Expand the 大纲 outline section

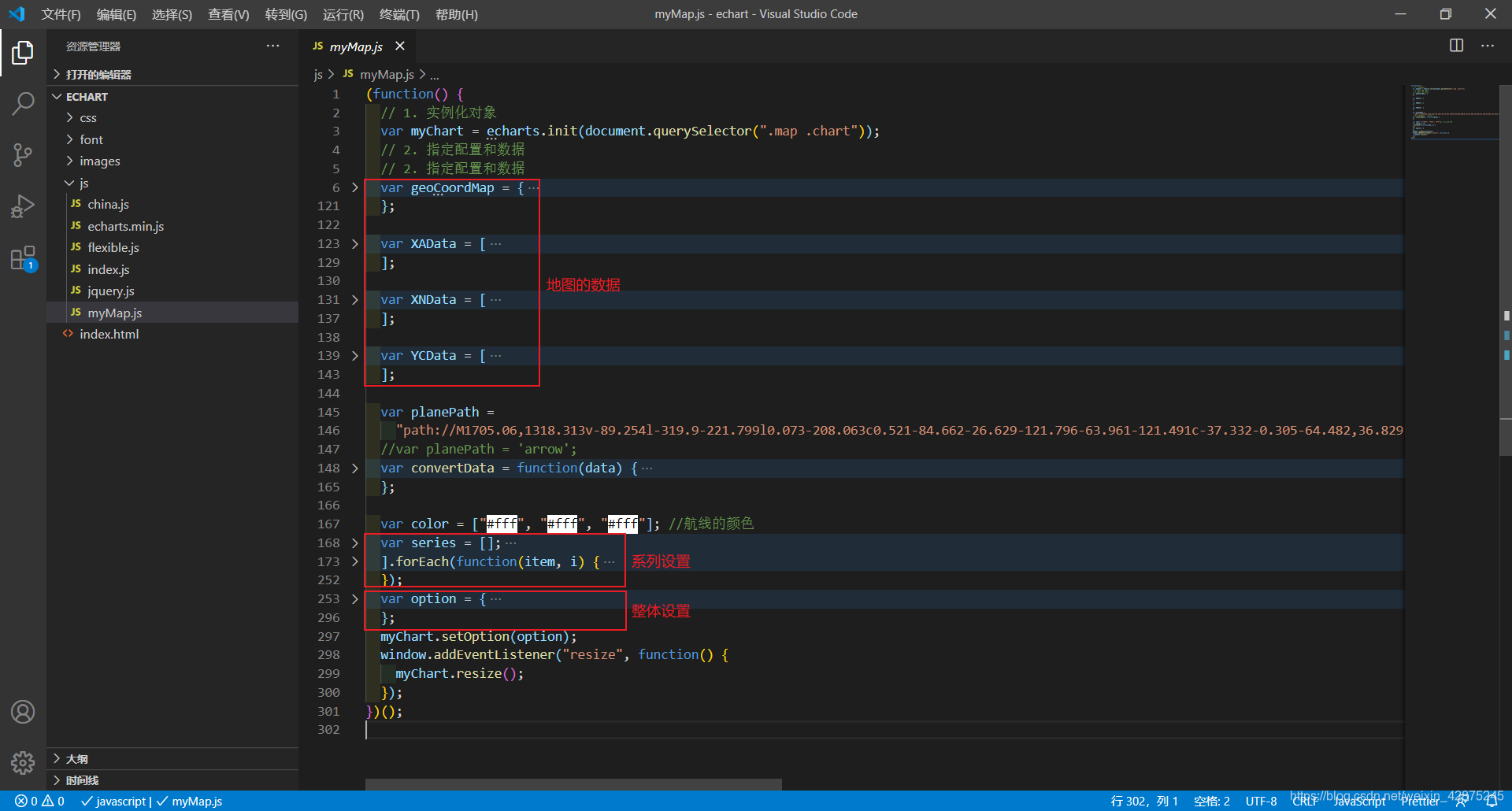pyautogui.click(x=172, y=759)
